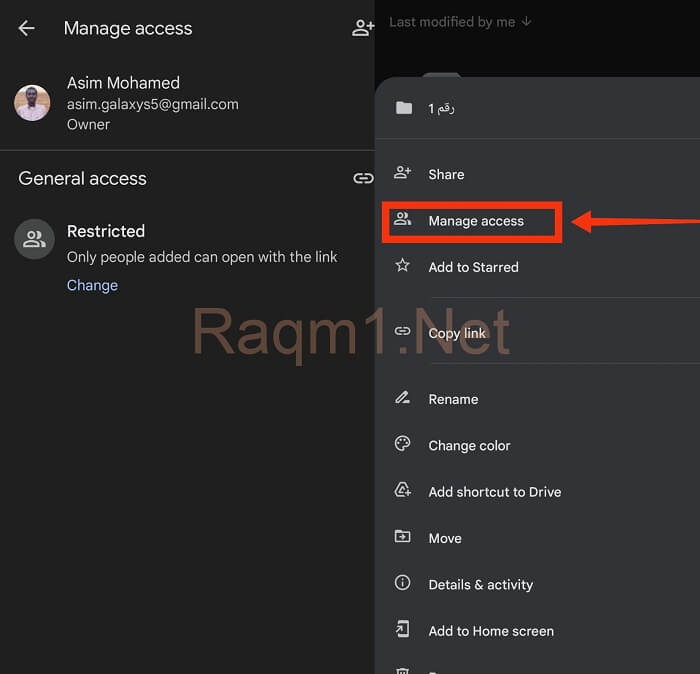700x674 pixels.
Task: Tap the folder icon in menu header
Action: 403,108
